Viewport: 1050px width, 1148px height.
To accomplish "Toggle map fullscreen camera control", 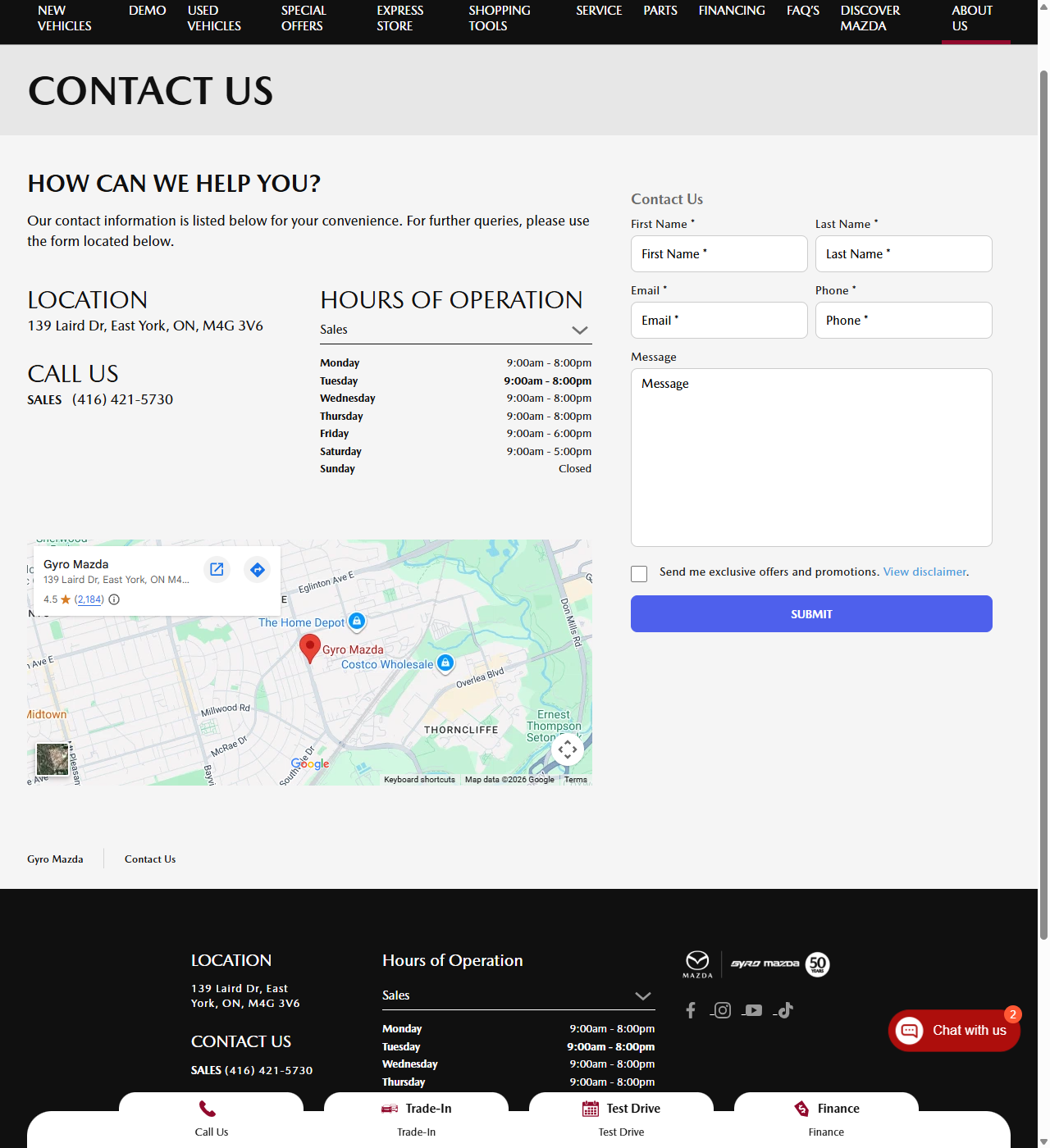I will point(568,749).
